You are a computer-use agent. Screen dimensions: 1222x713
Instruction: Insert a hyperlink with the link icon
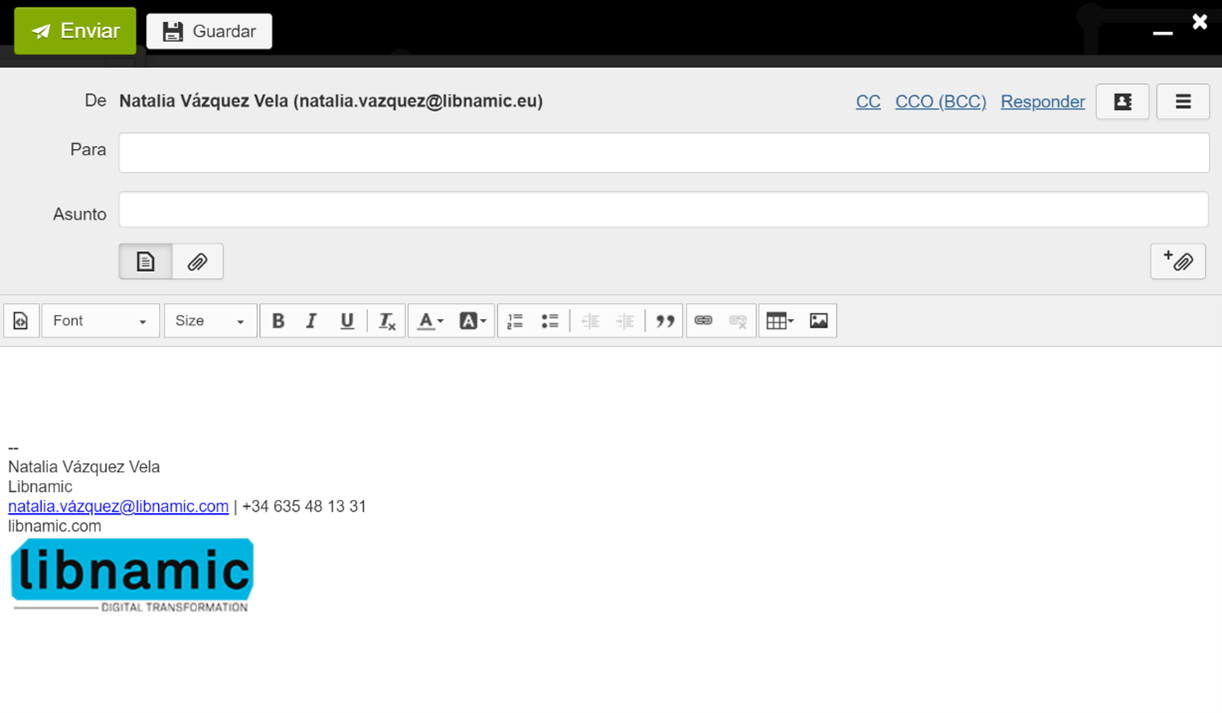(x=703, y=321)
